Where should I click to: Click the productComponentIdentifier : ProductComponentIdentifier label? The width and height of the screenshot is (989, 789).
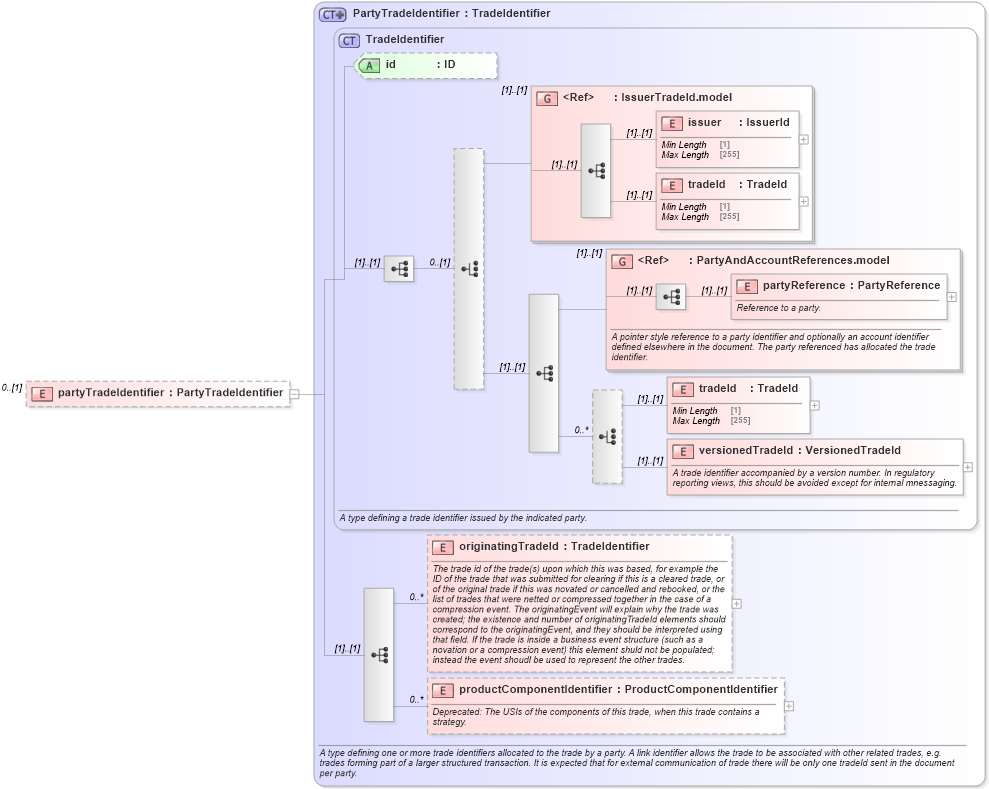[x=618, y=689]
